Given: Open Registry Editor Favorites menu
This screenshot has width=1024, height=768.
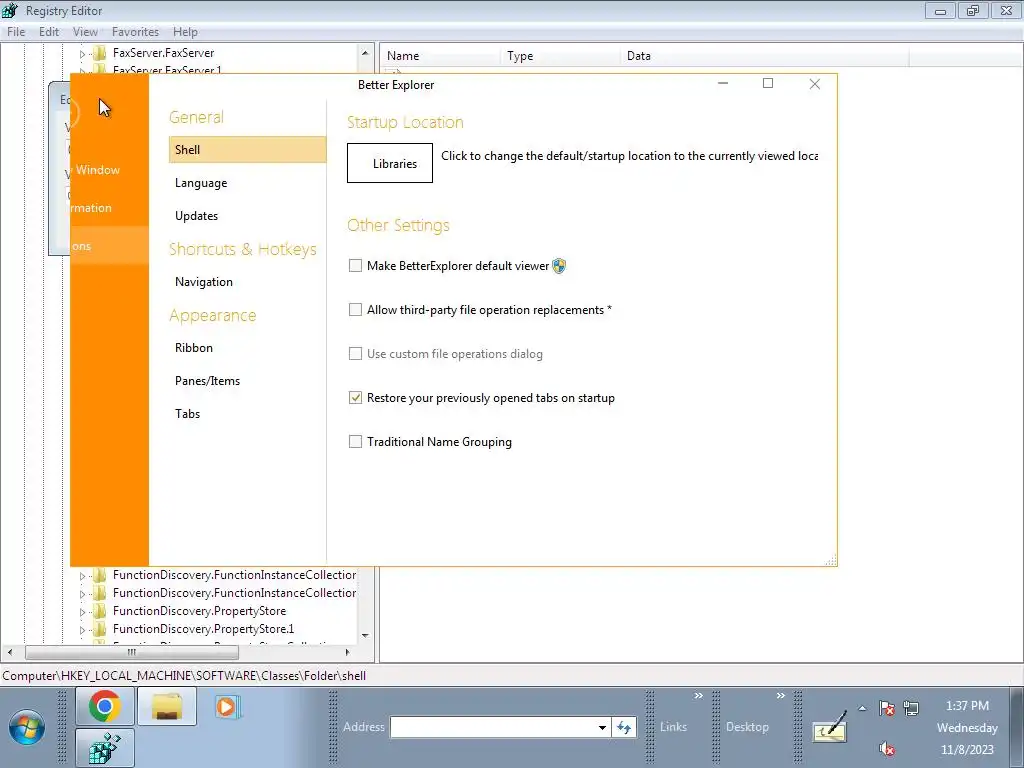Looking at the screenshot, I should coord(135,32).
